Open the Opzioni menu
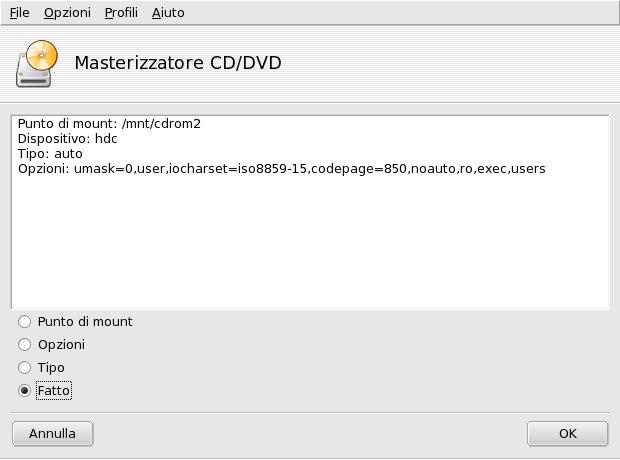Screen dimensions: 620x460 67,13
